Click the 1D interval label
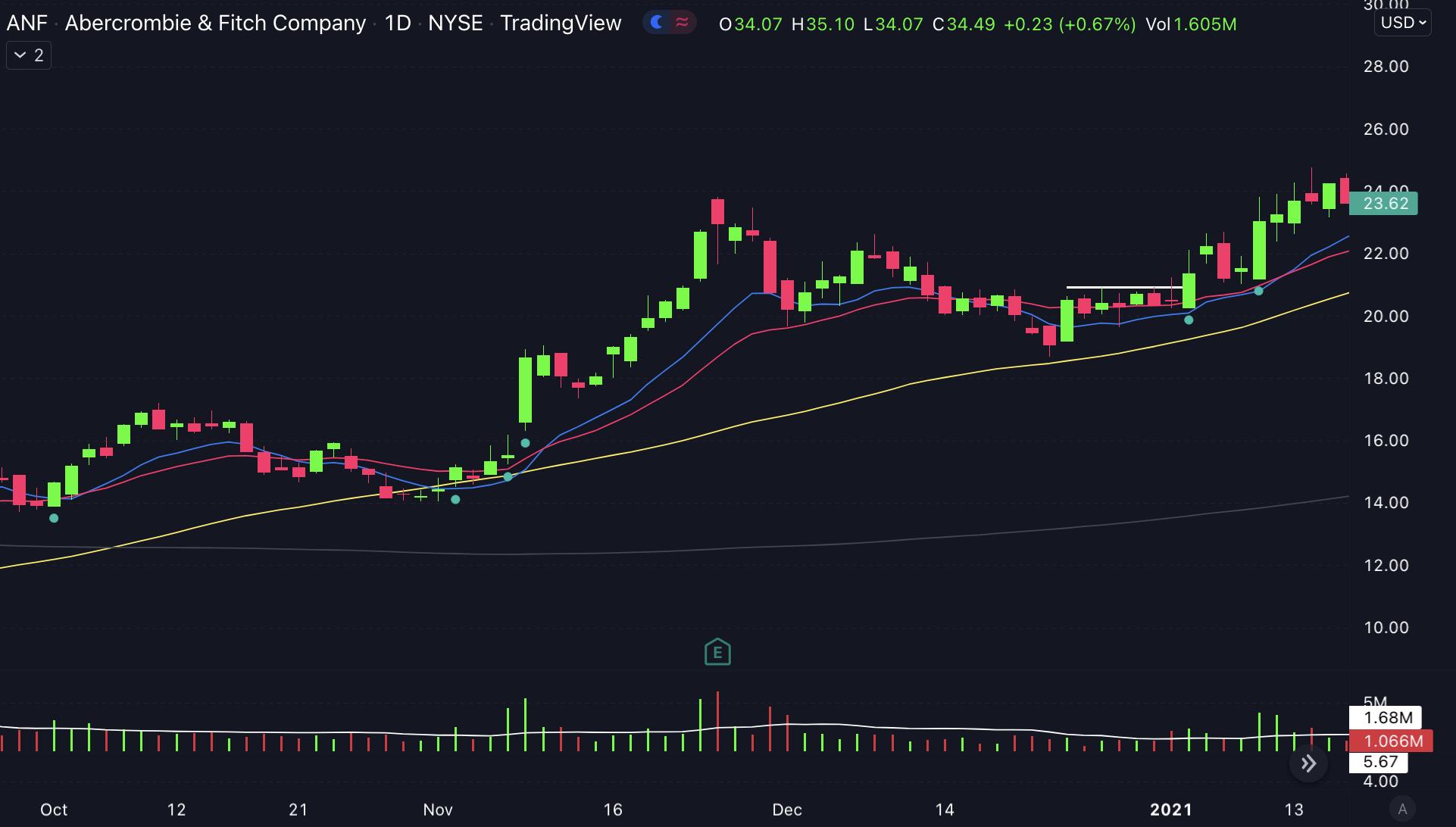This screenshot has height=827, width=1456. coord(397,23)
